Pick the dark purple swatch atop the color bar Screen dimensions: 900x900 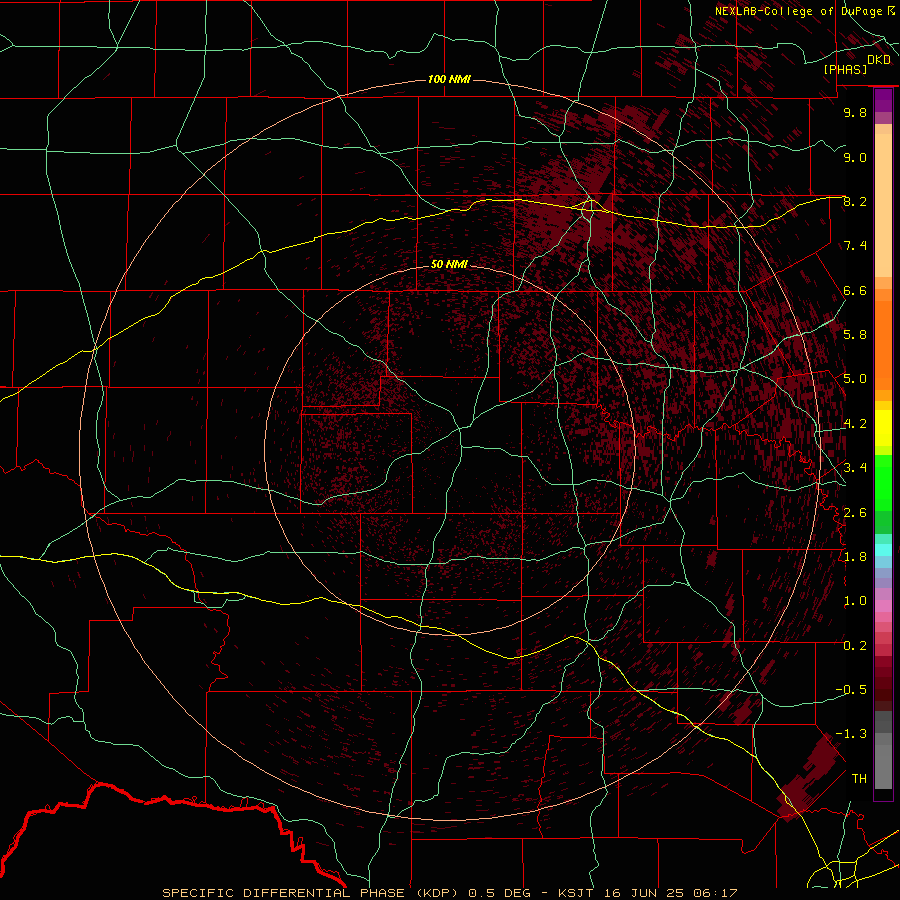pos(883,96)
